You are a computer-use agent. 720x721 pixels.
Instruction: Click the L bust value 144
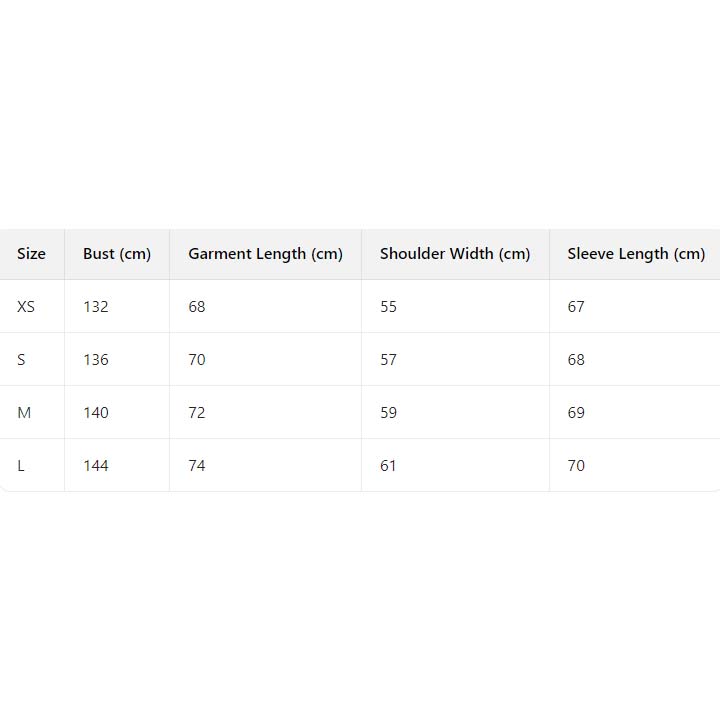(x=96, y=466)
